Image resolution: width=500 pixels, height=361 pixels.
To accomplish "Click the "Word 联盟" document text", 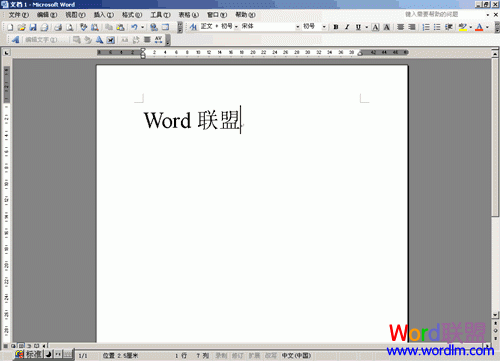I will pyautogui.click(x=192, y=120).
